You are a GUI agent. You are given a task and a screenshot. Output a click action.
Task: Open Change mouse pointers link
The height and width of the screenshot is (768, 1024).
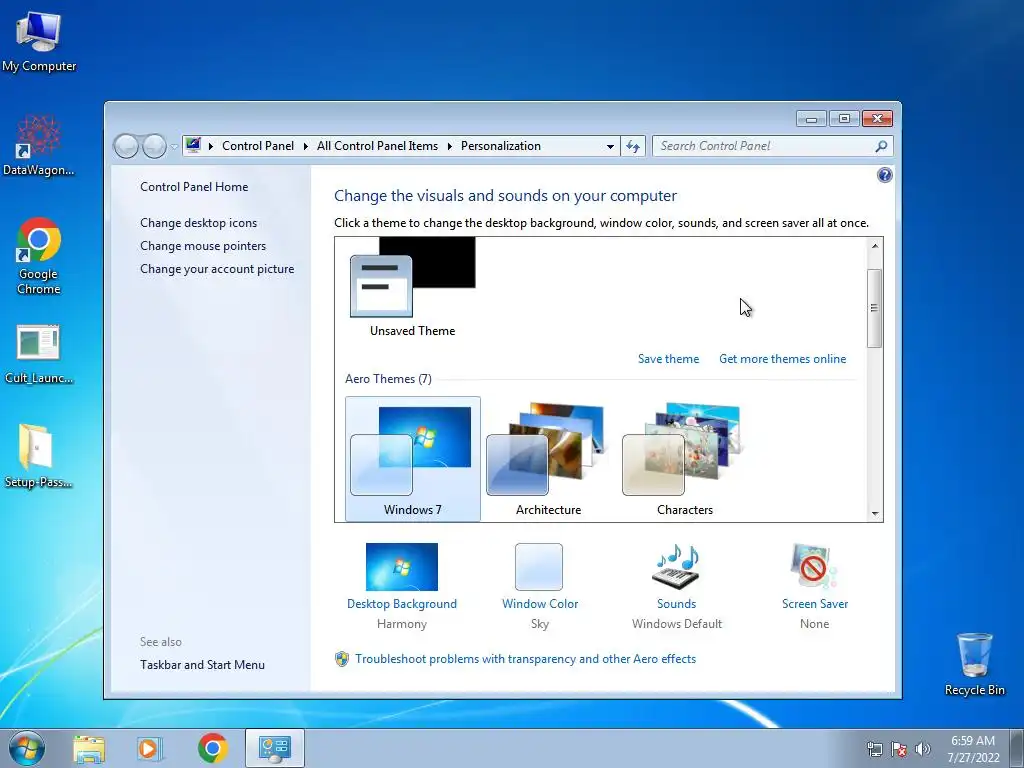tap(203, 246)
